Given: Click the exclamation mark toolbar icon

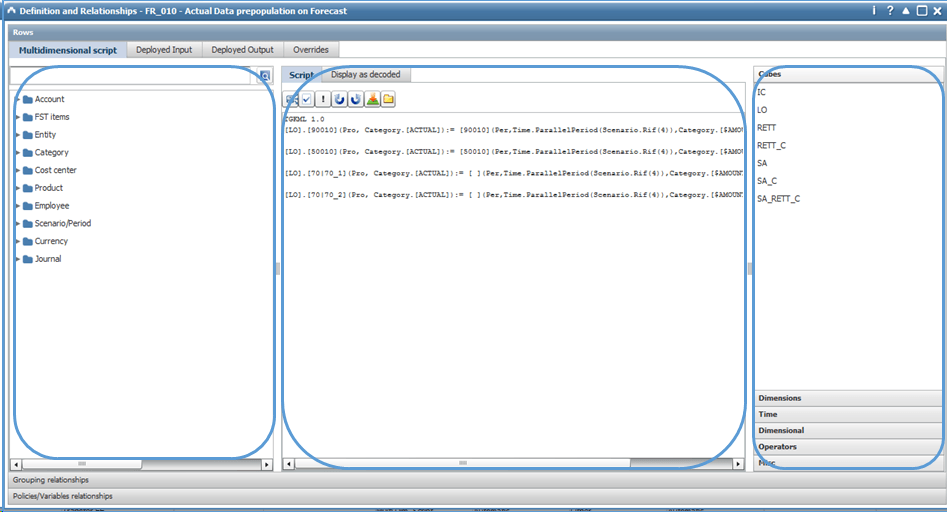Looking at the screenshot, I should [323, 100].
